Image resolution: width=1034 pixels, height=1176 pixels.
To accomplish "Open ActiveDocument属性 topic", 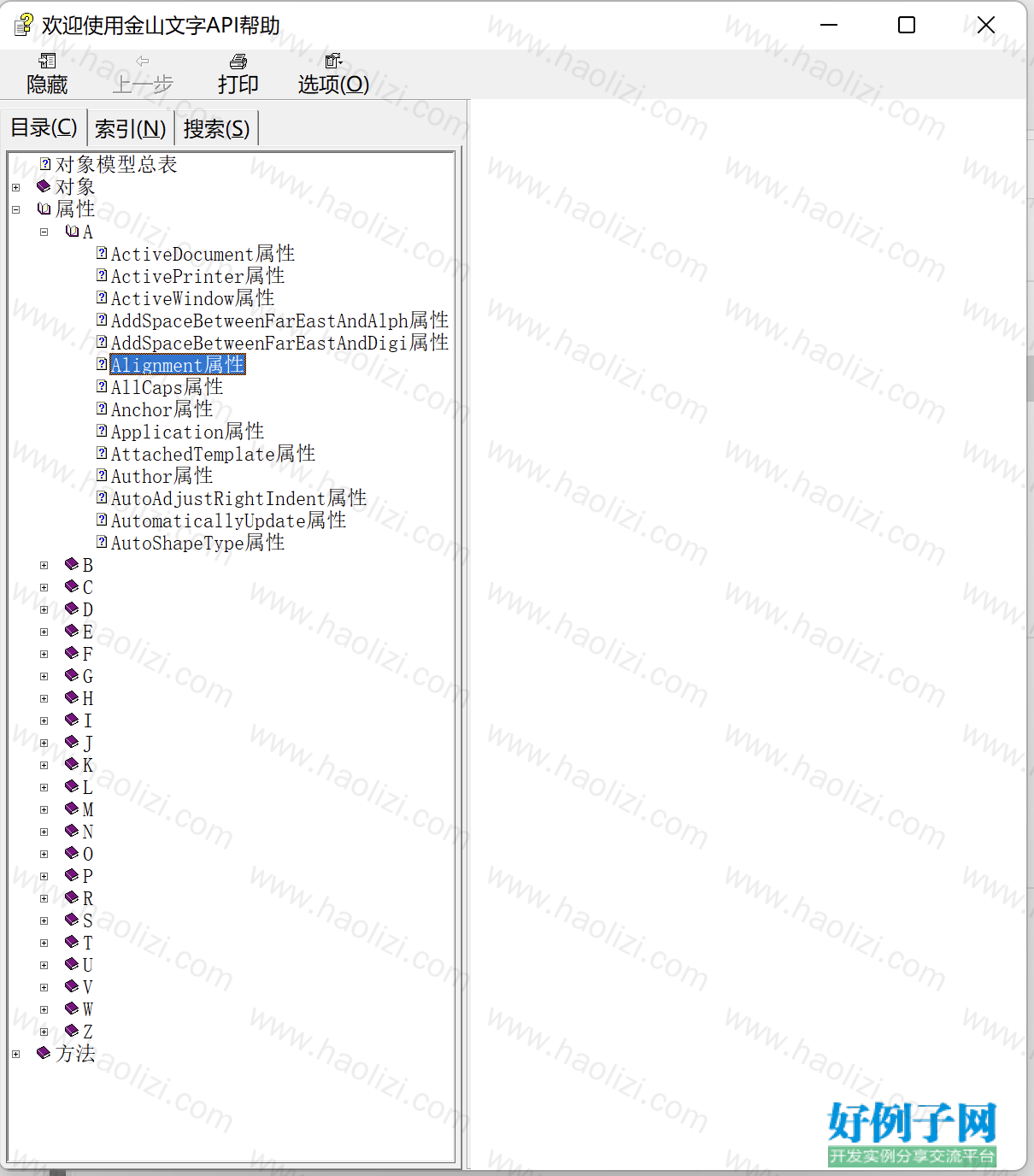I will tap(203, 254).
